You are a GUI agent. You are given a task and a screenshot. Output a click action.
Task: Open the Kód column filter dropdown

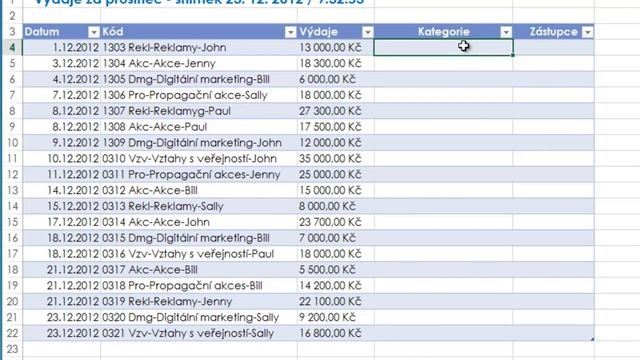(x=291, y=32)
